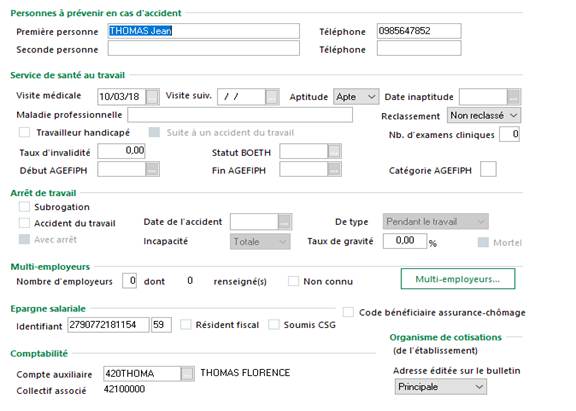Click the Date de l'accident field
The image size is (576, 411).
tap(254, 221)
